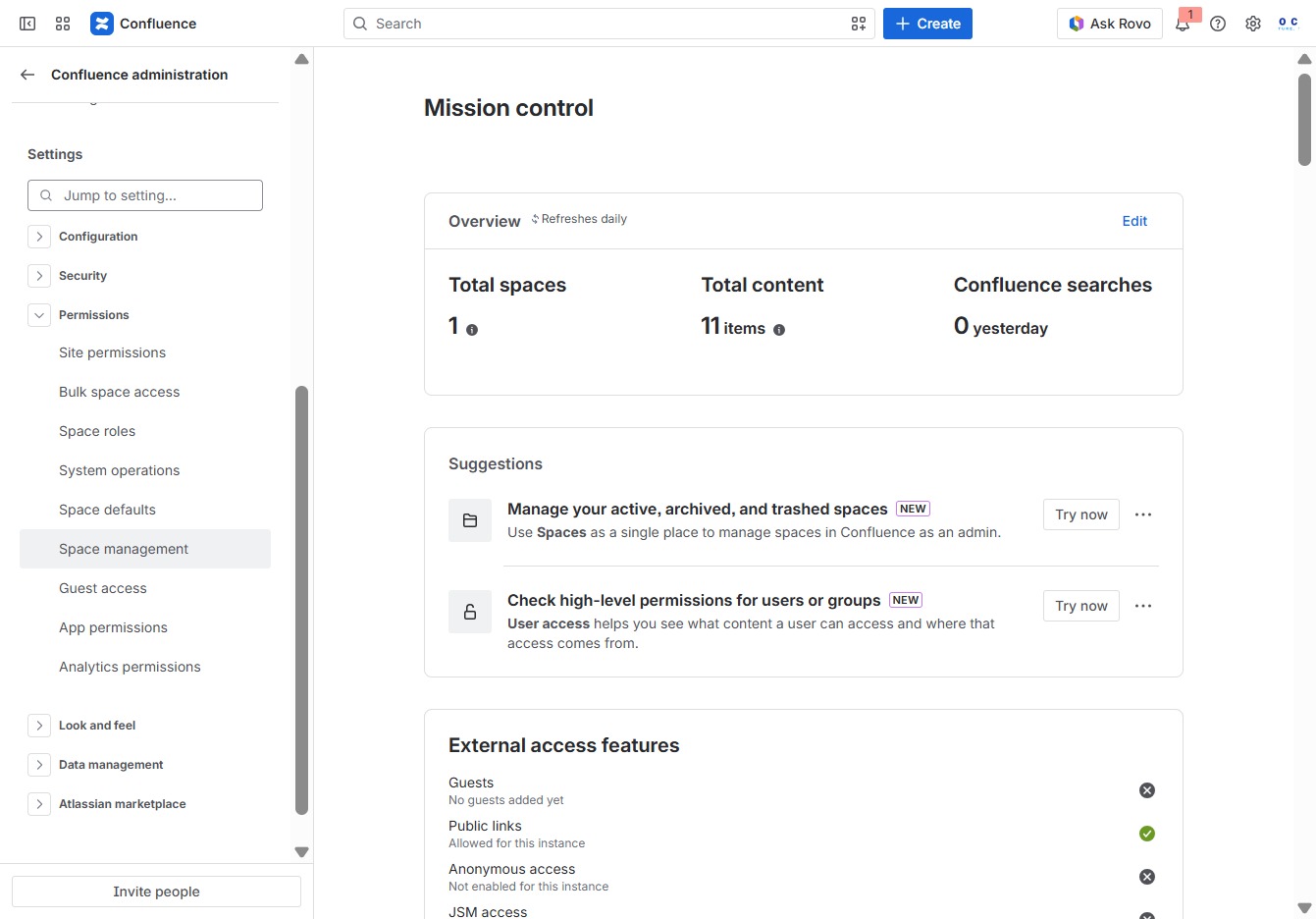Image resolution: width=1316 pixels, height=919 pixels.
Task: Click the info icon beside Total spaces count
Action: (472, 330)
